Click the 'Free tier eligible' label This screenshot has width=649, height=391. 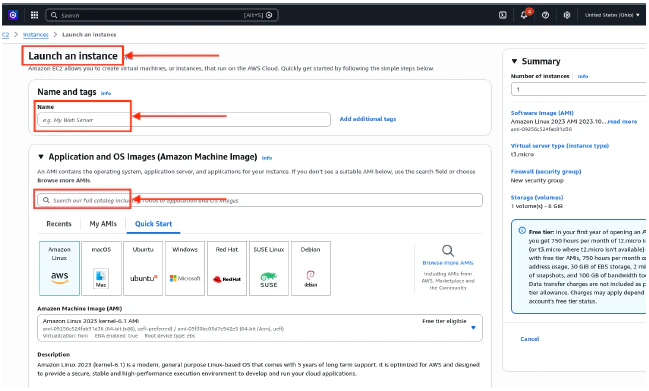click(444, 321)
